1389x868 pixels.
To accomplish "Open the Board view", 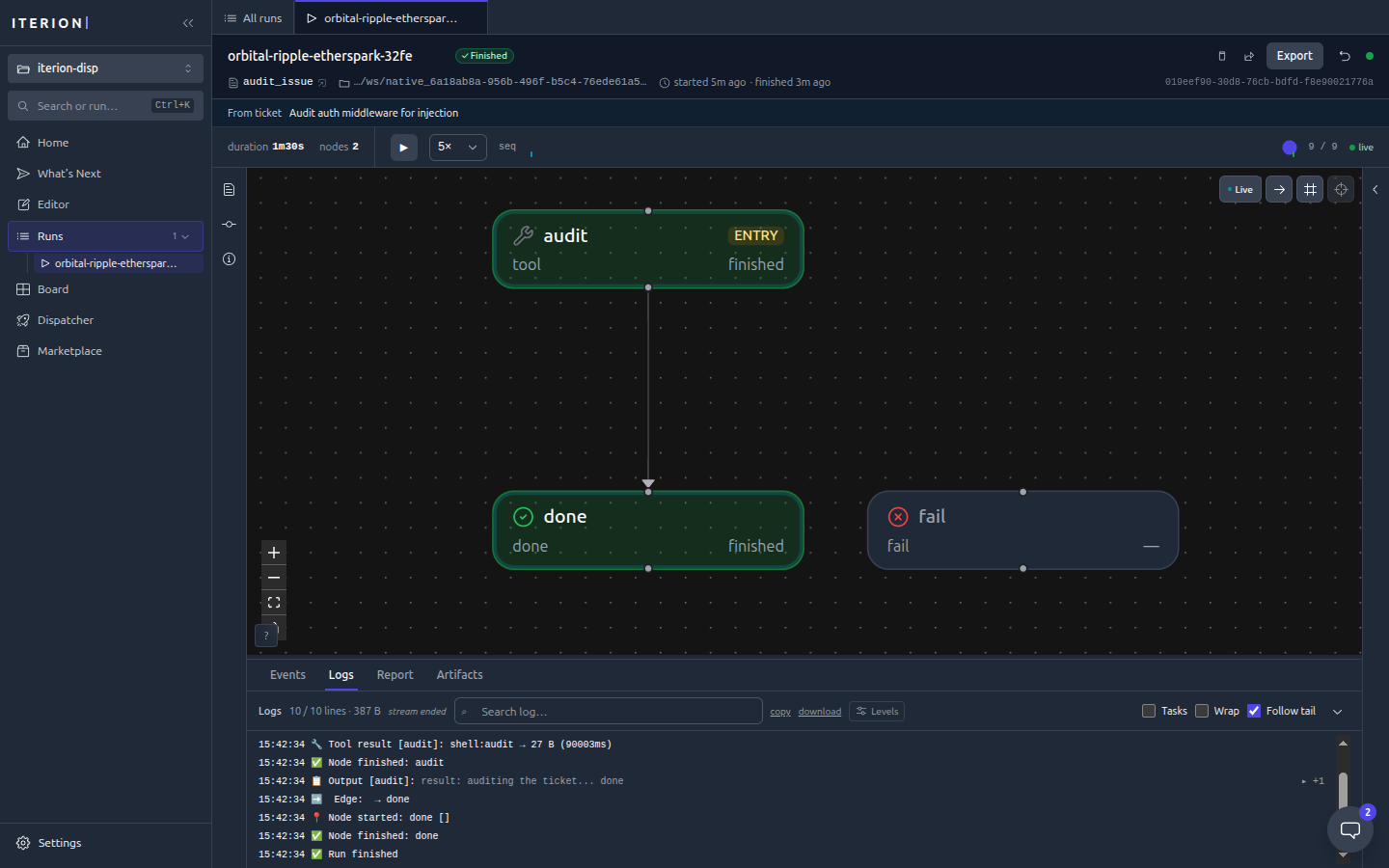I will tap(105, 289).
